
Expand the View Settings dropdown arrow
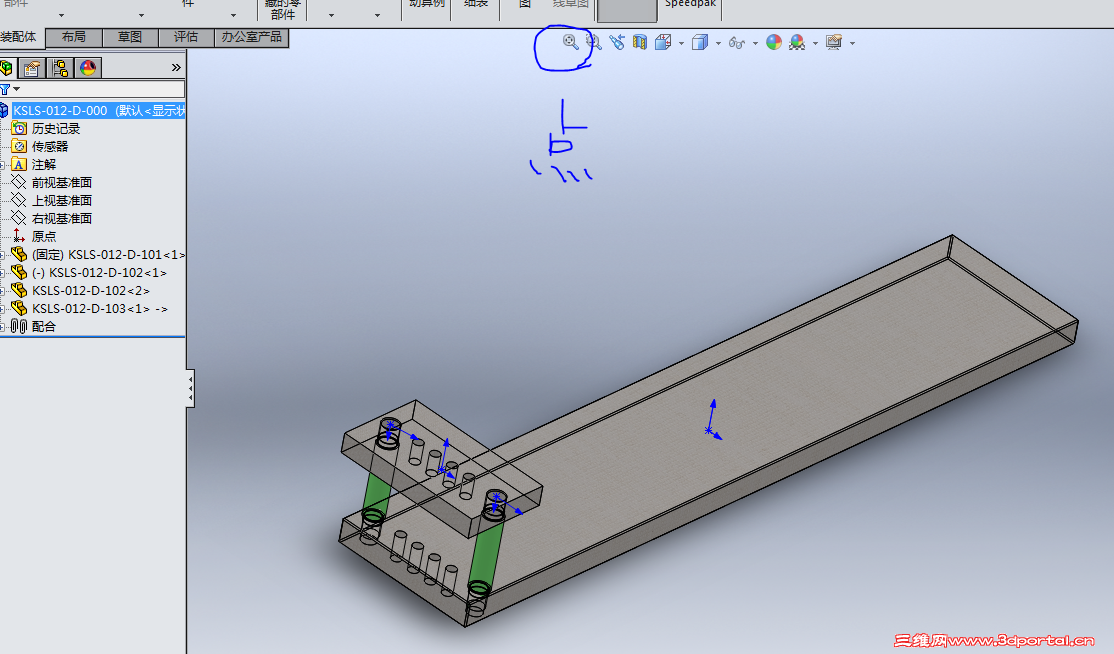(x=853, y=43)
